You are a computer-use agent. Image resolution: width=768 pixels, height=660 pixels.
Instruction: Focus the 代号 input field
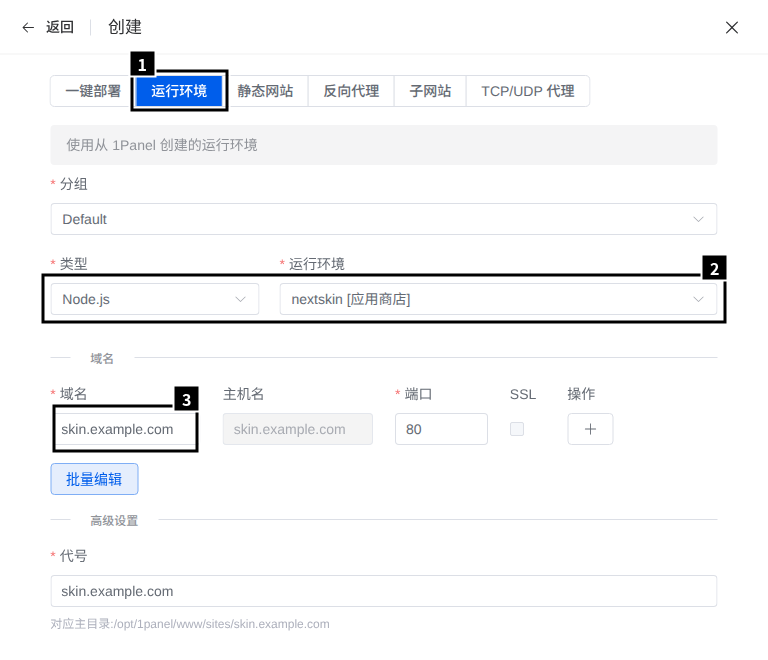click(384, 591)
